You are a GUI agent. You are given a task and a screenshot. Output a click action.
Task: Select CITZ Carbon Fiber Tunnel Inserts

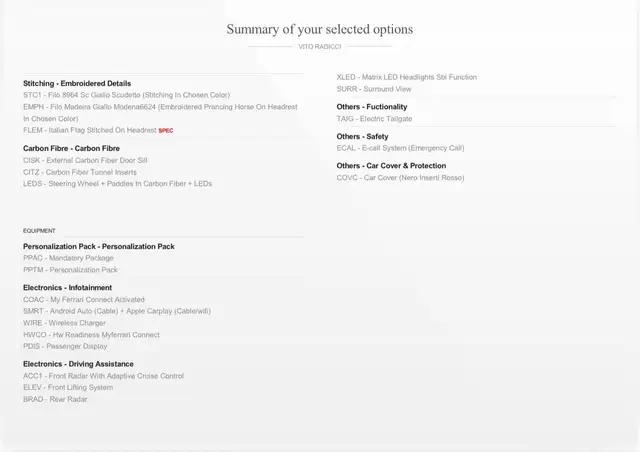pyautogui.click(x=80, y=172)
